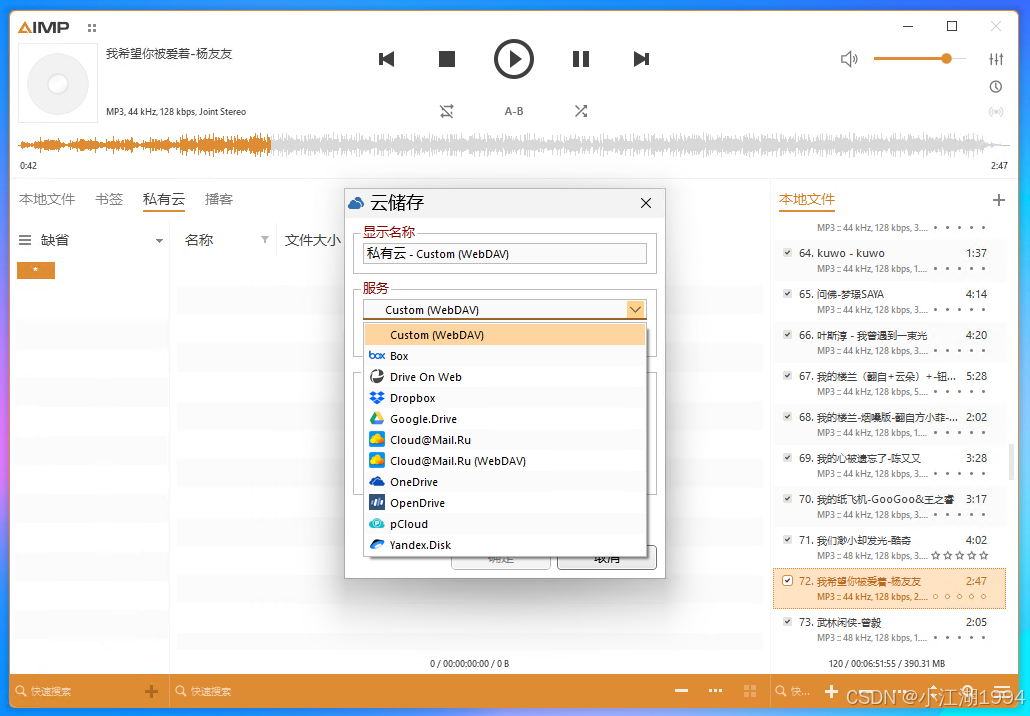Pause the current track

(x=581, y=59)
